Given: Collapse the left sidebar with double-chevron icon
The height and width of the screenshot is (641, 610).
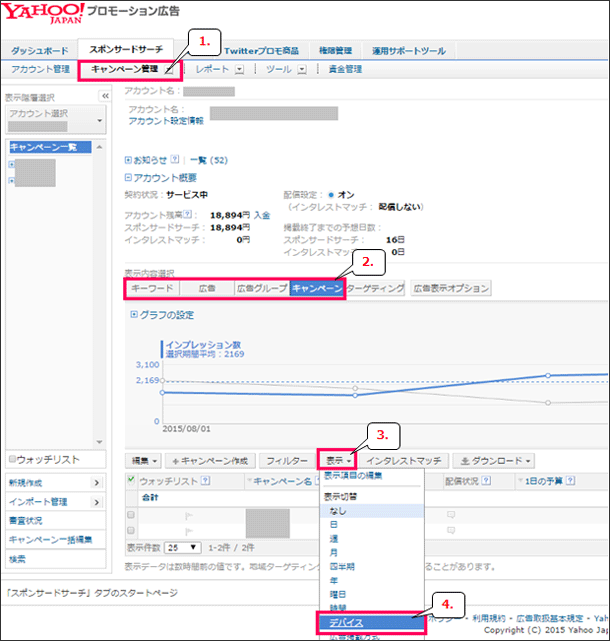Looking at the screenshot, I should (x=105, y=96).
